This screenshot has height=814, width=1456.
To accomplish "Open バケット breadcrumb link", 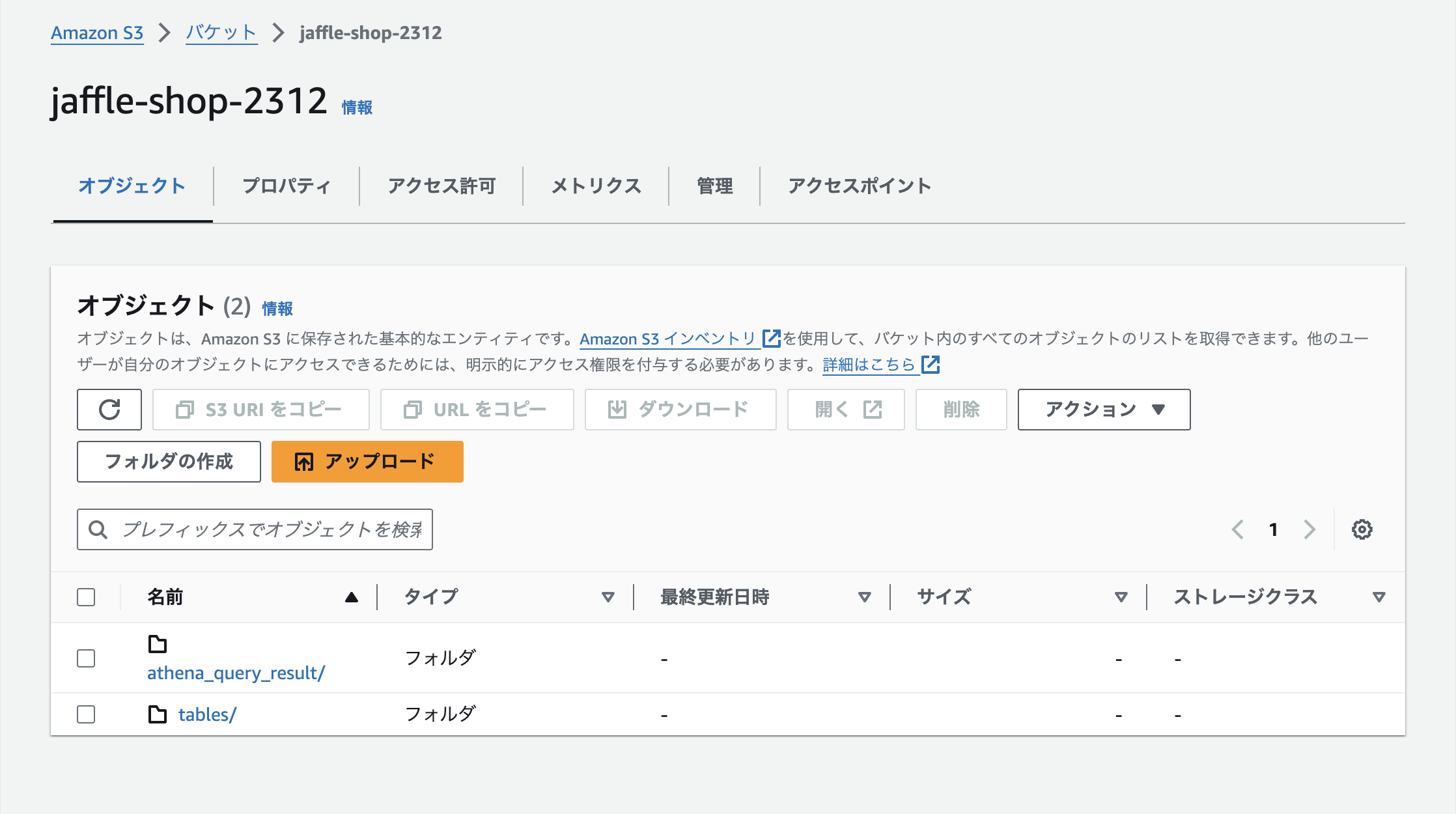I will (x=221, y=33).
